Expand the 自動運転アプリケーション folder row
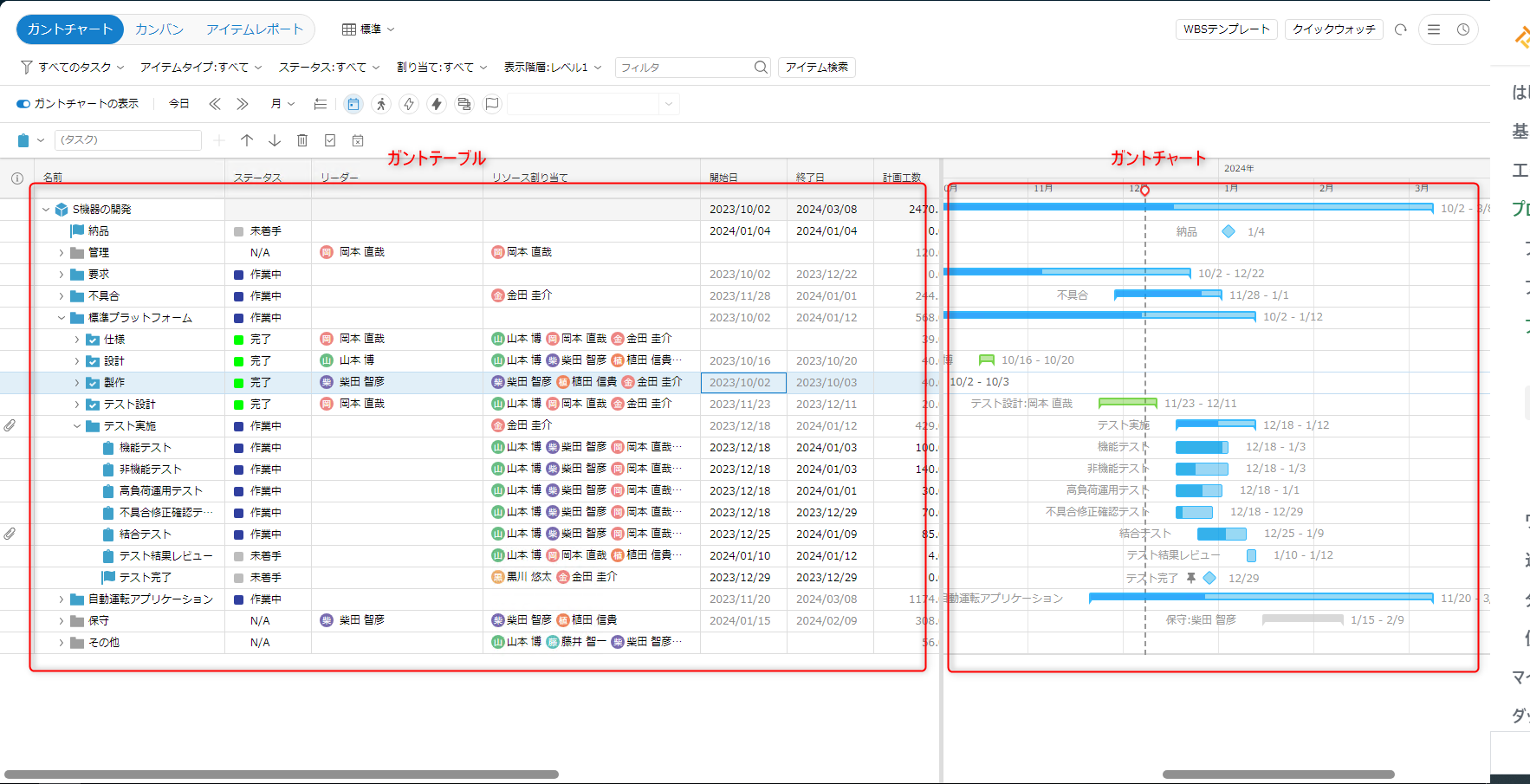 click(62, 599)
